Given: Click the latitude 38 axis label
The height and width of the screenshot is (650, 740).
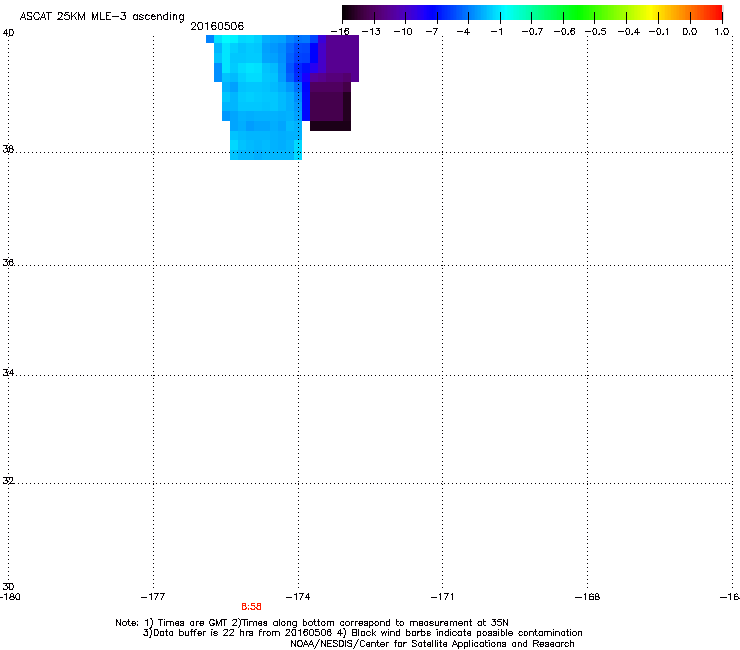Looking at the screenshot, I should click(x=8, y=149).
